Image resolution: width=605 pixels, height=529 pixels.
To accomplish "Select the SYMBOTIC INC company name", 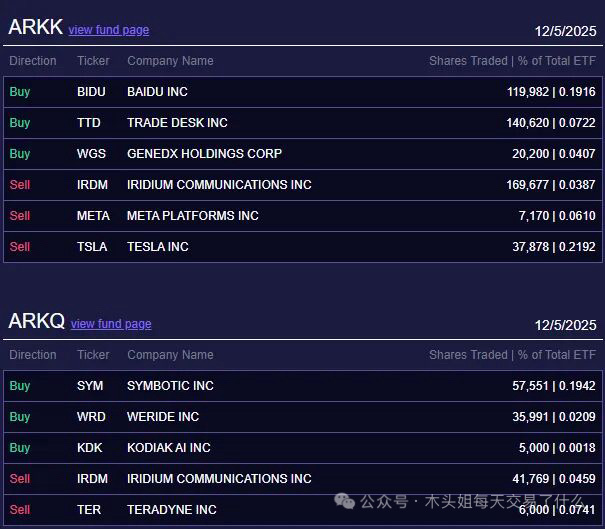I will point(170,386).
